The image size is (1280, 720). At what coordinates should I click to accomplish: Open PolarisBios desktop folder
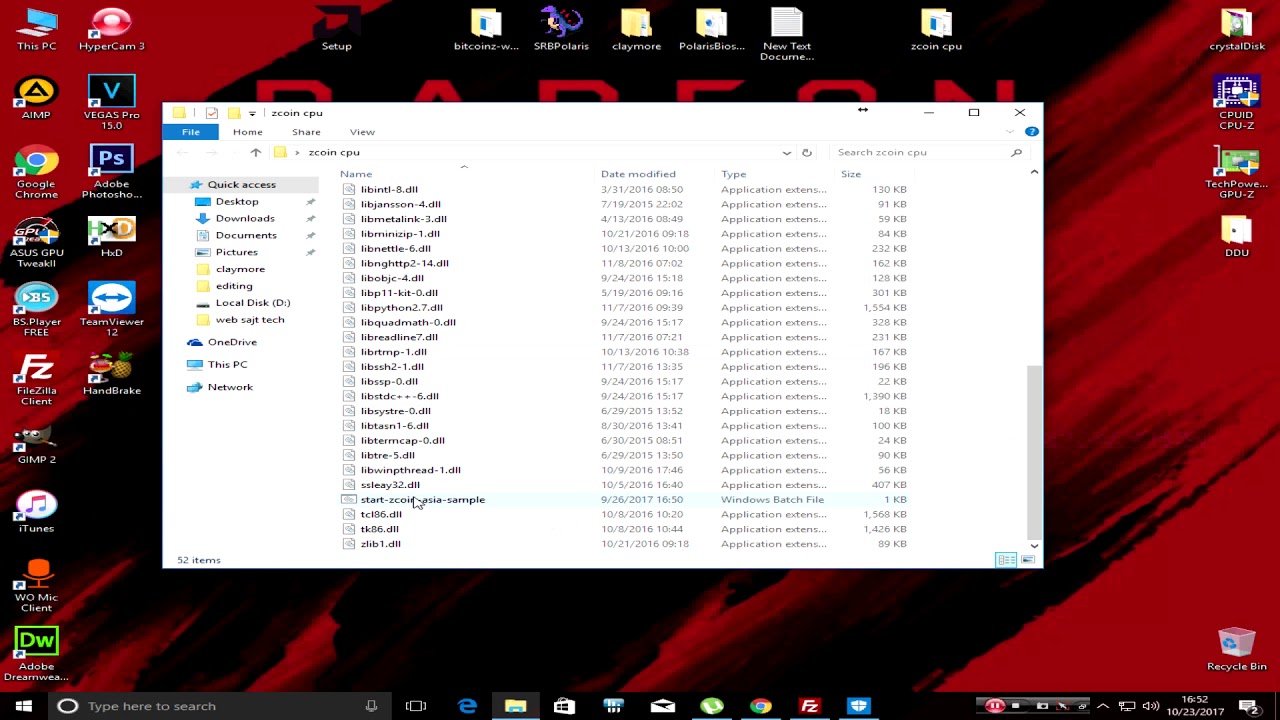(711, 29)
